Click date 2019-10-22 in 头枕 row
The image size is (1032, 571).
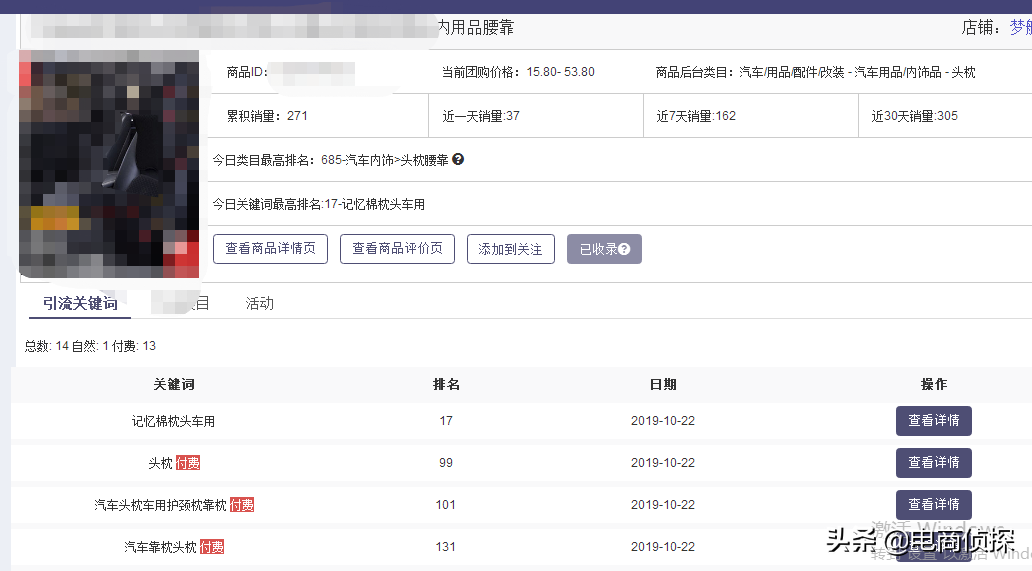663,463
